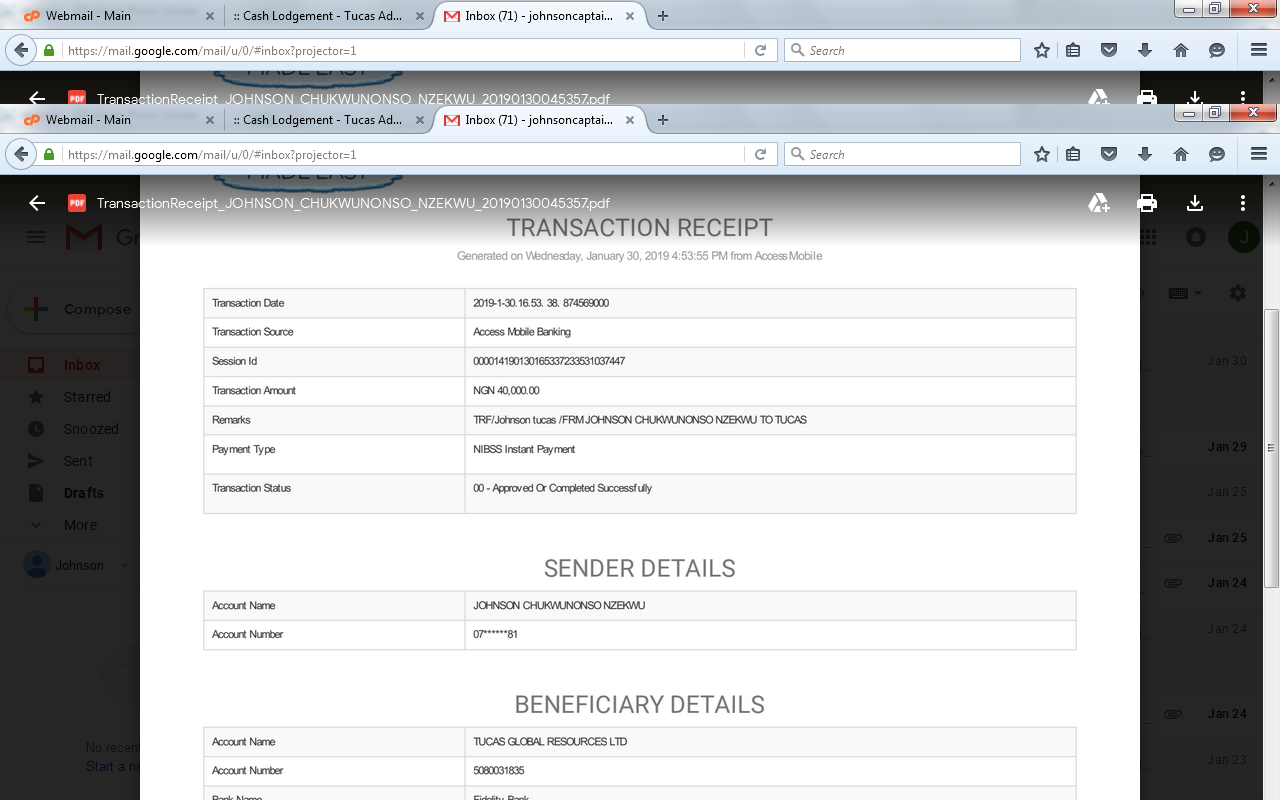1280x800 pixels.
Task: Bookmark this page with the lower toolbar star
Action: click(1042, 154)
